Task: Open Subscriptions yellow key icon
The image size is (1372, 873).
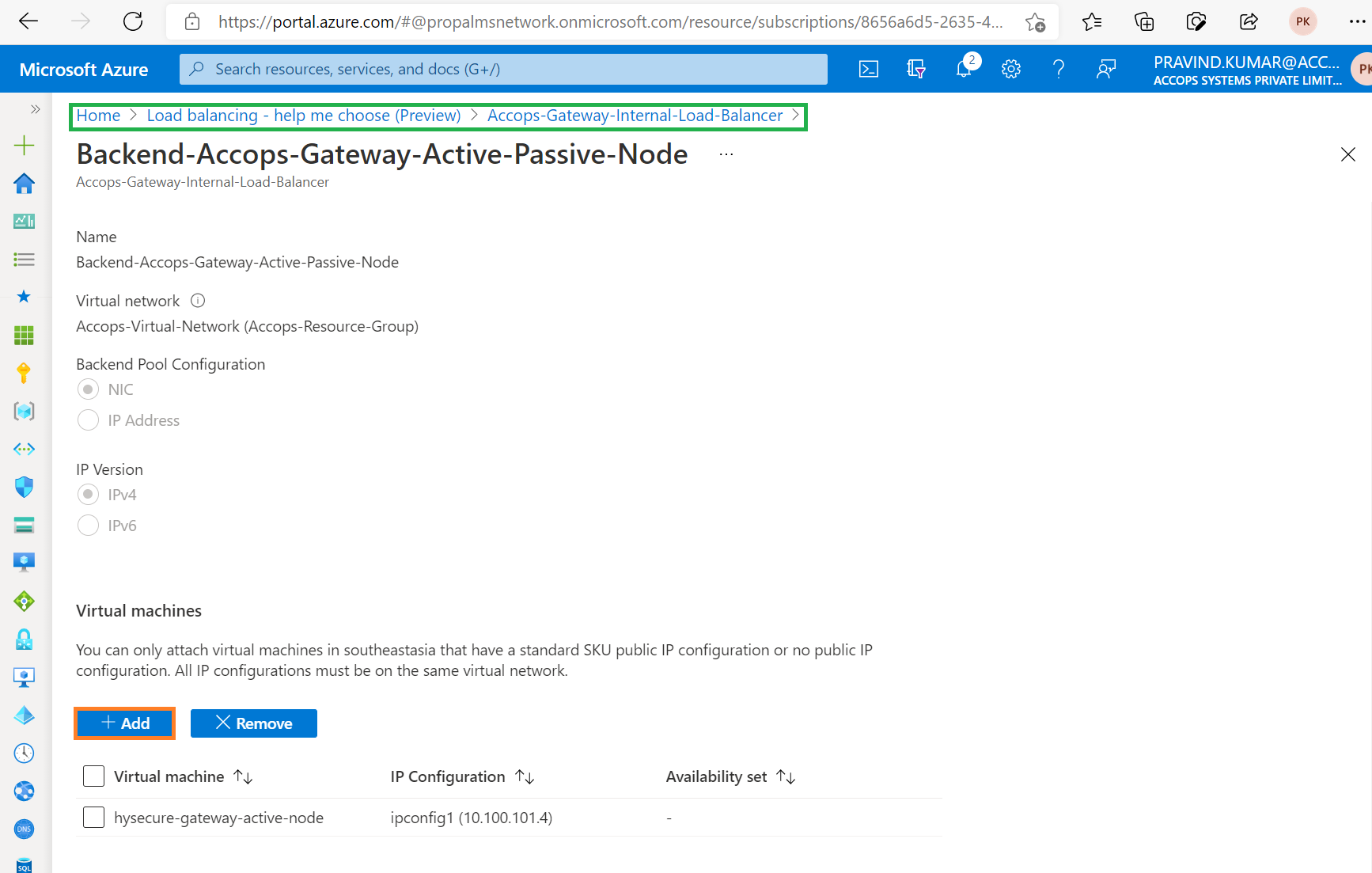Action: [25, 373]
